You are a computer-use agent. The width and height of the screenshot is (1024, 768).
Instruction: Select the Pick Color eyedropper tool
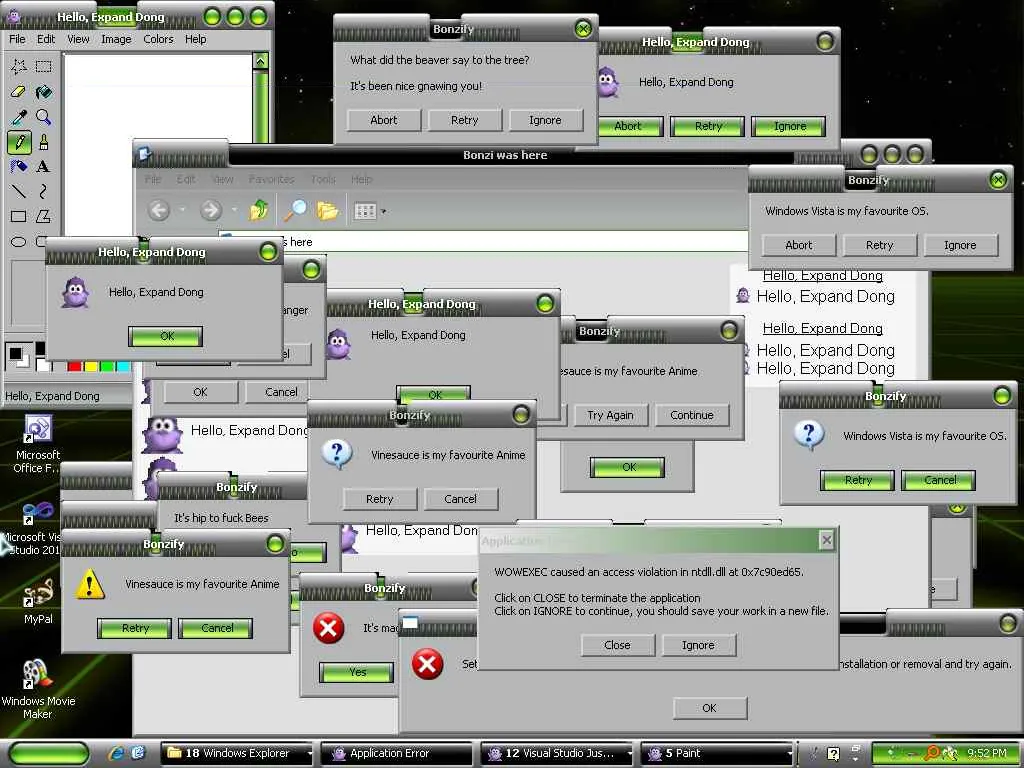(x=19, y=117)
